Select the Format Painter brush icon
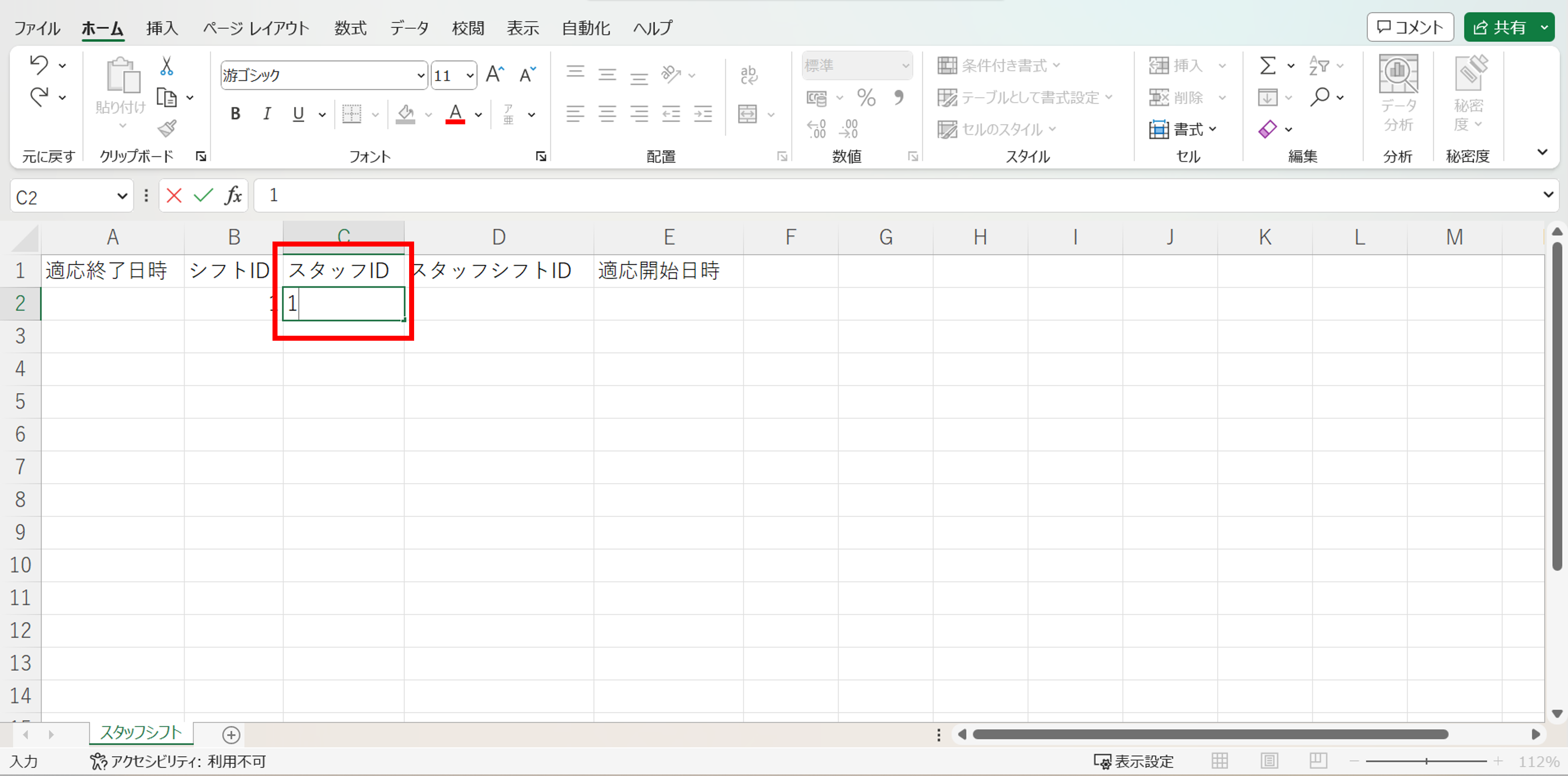This screenshot has height=776, width=1568. pos(167,128)
